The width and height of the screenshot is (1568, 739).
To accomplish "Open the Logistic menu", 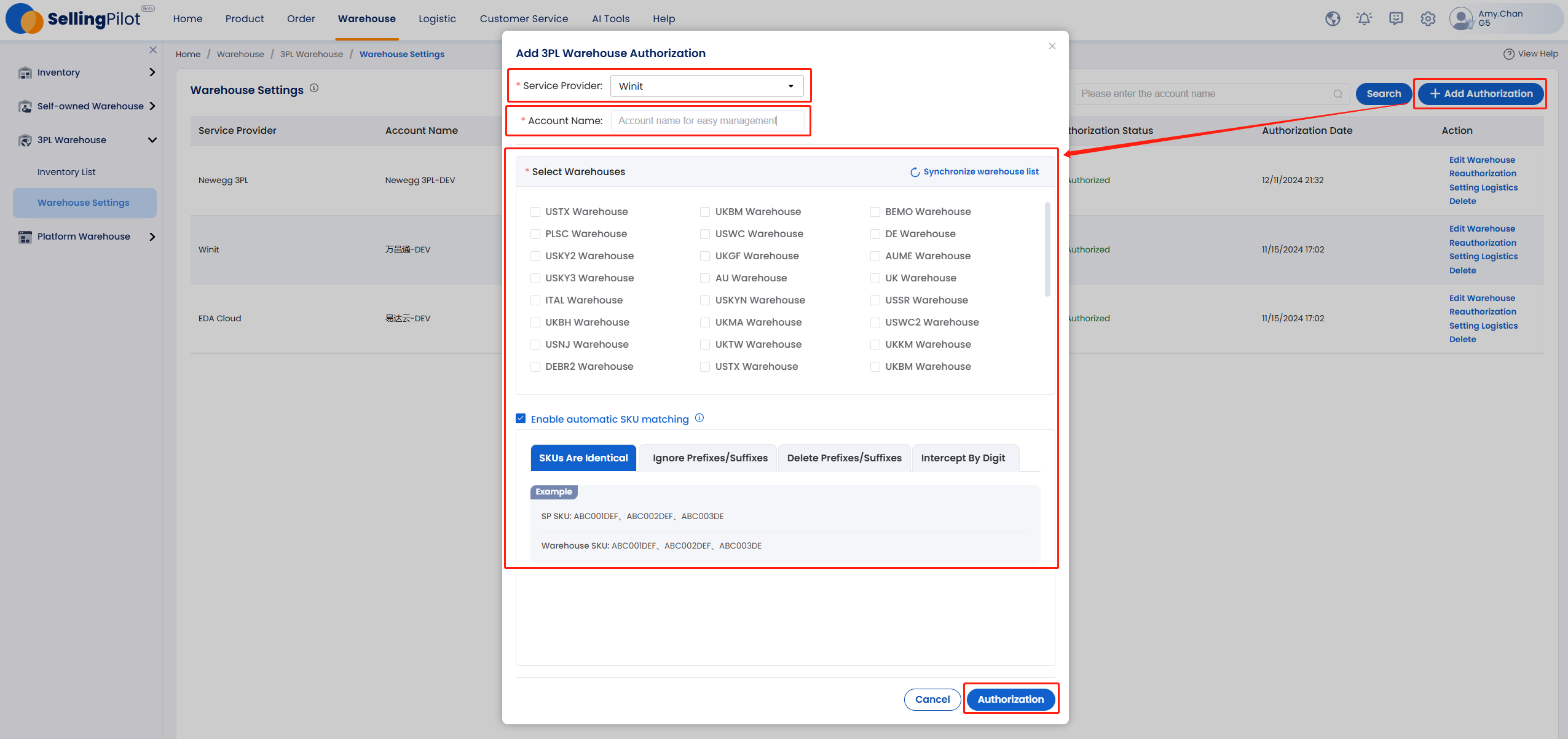I will pos(437,19).
